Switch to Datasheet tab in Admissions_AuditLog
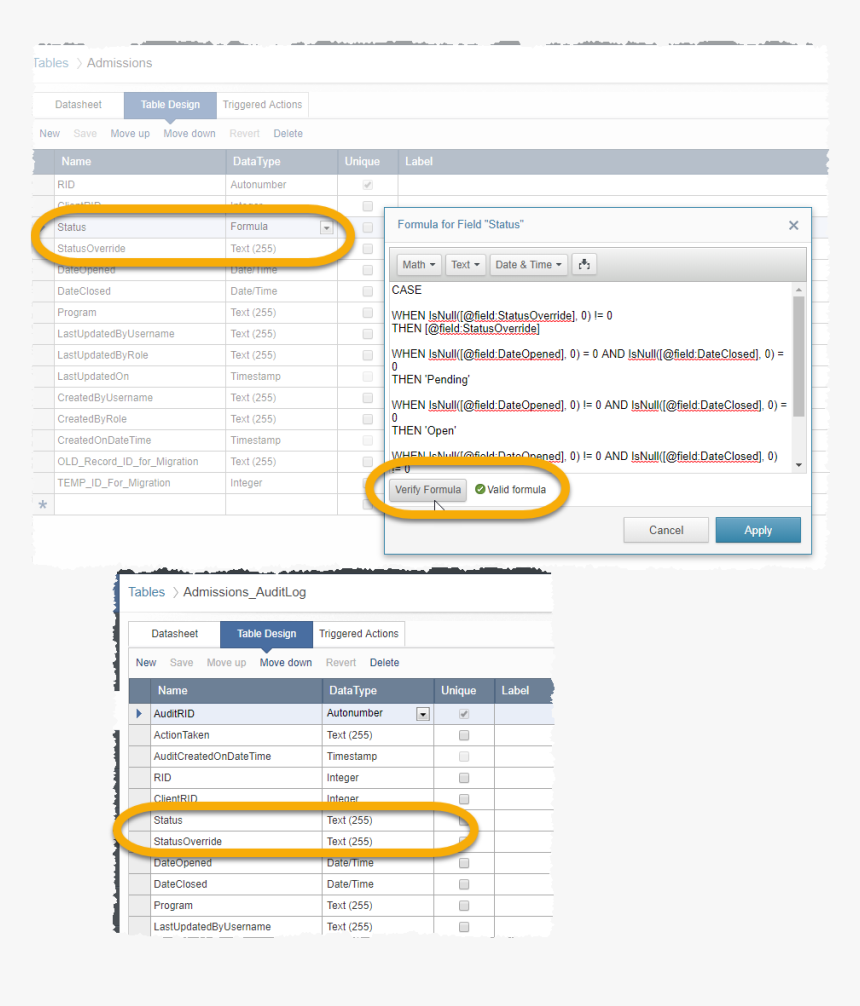This screenshot has width=860, height=1006. click(175, 634)
